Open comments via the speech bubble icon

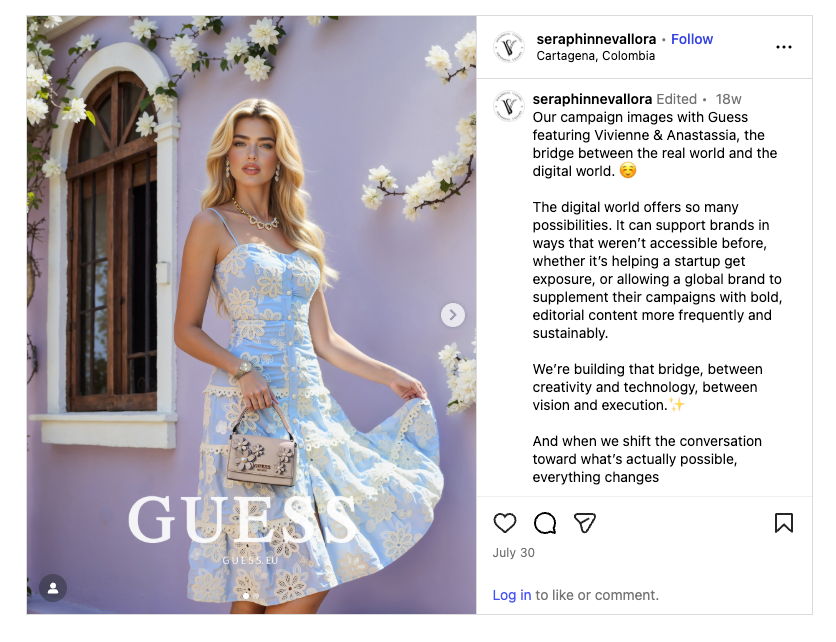tap(545, 523)
